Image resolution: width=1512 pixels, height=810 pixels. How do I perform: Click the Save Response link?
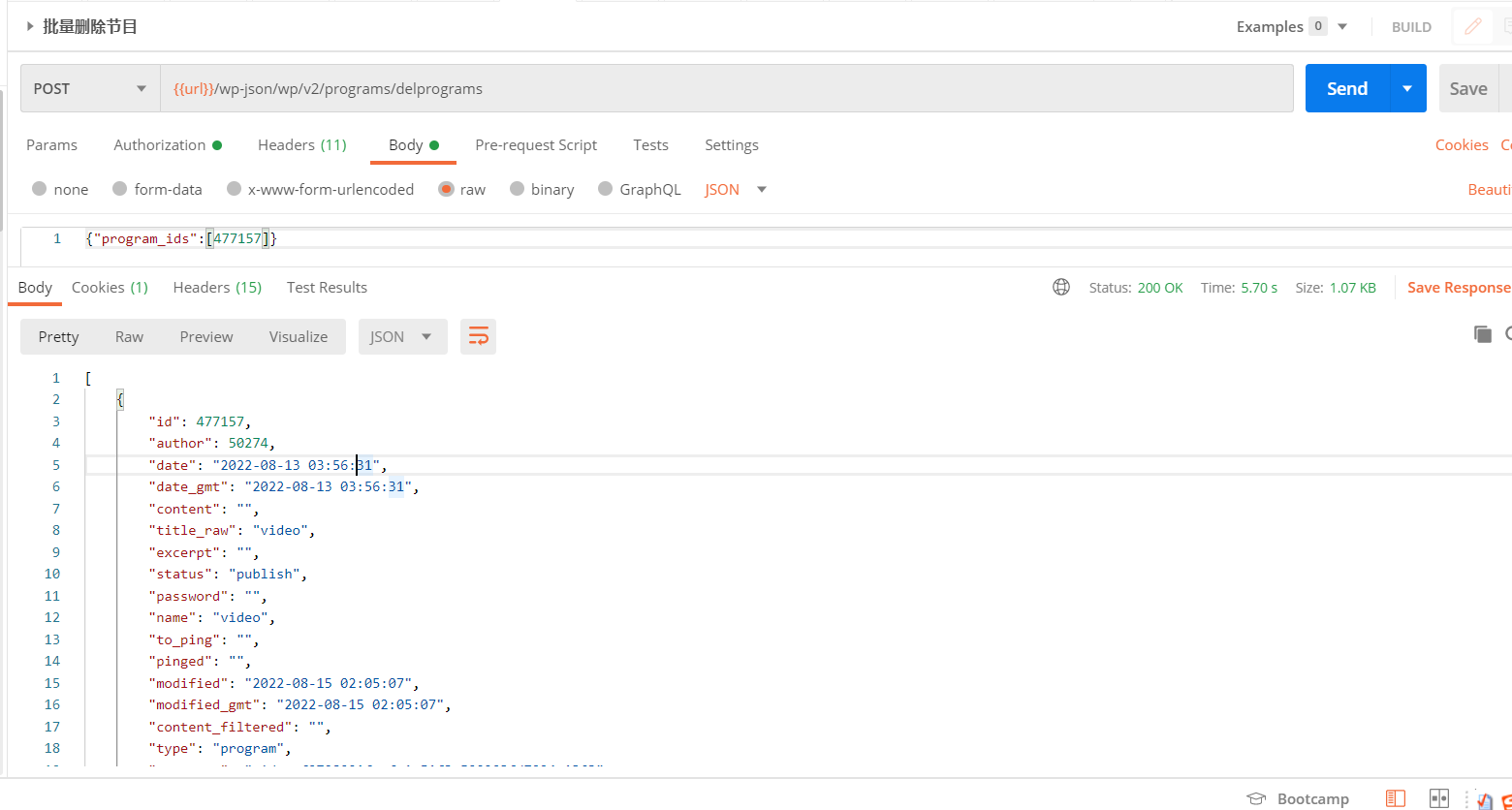[x=1458, y=287]
